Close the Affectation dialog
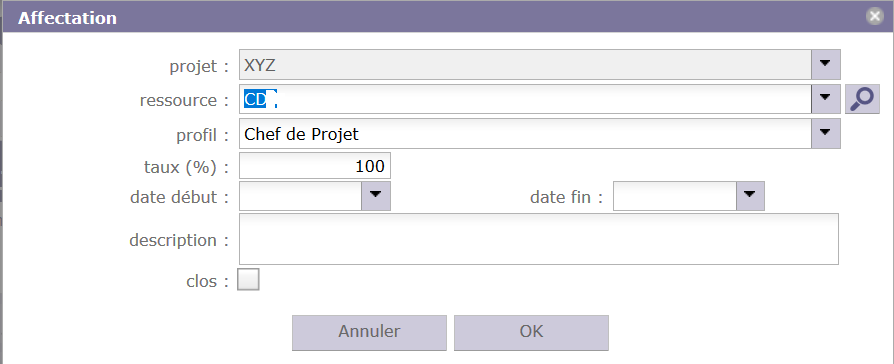The width and height of the screenshot is (894, 364). coord(875,17)
